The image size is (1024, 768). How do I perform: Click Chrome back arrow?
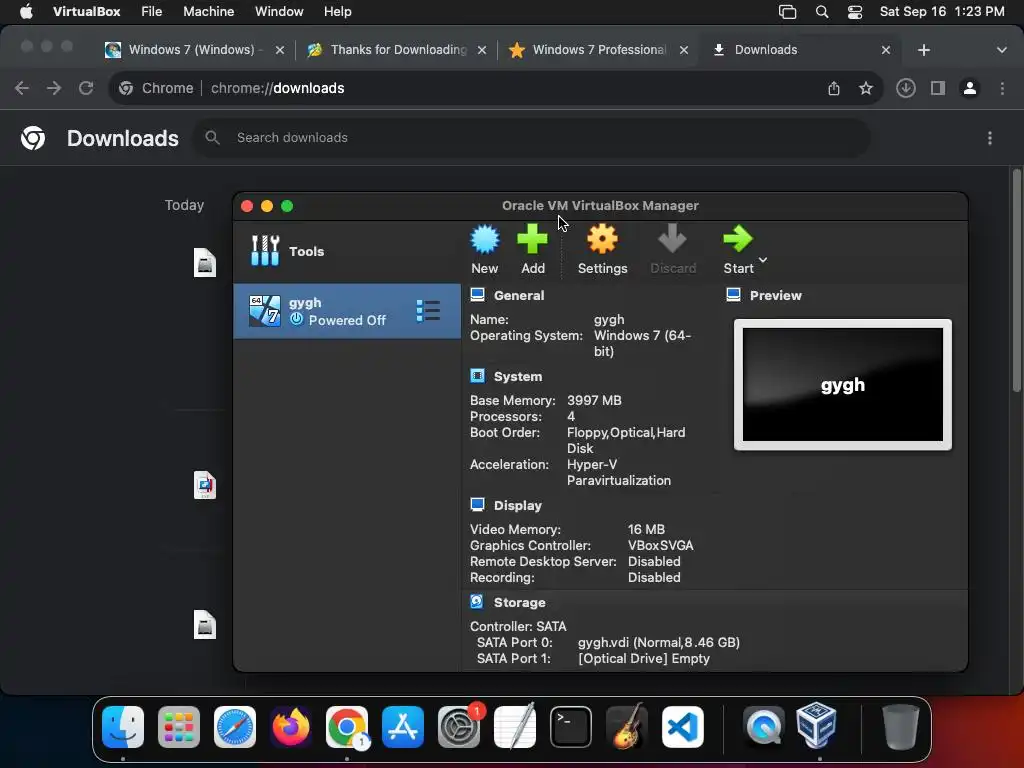click(22, 88)
